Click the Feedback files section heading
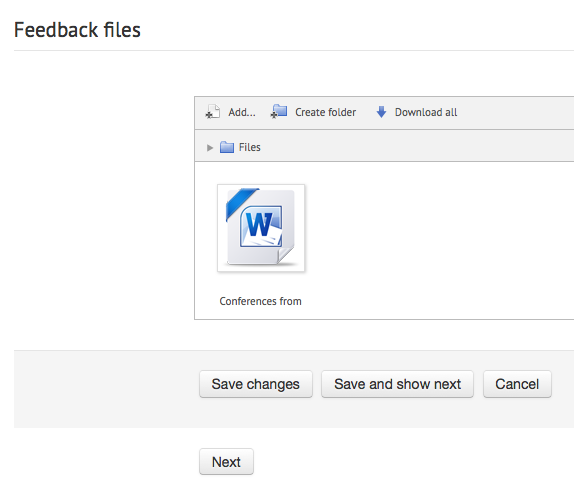The width and height of the screenshot is (574, 492). click(77, 30)
